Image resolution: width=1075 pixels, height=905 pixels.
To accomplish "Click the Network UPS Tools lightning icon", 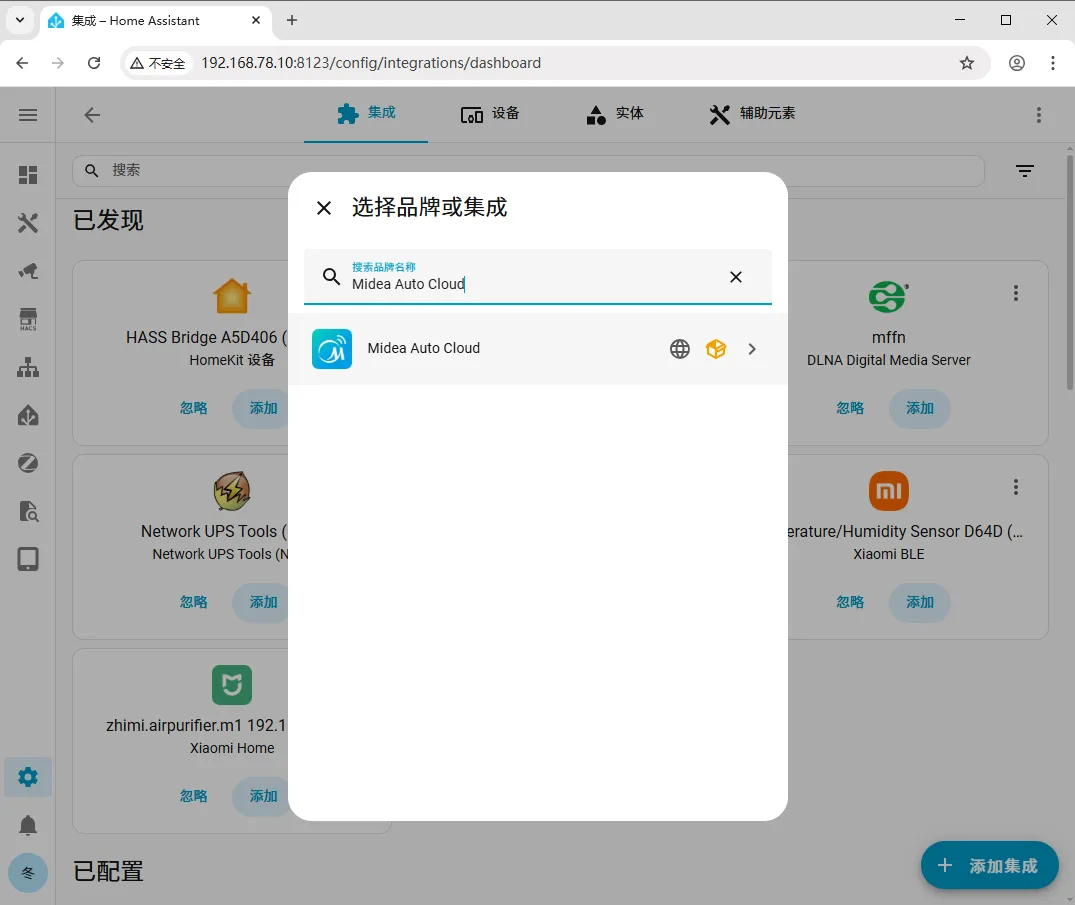I will pyautogui.click(x=232, y=491).
